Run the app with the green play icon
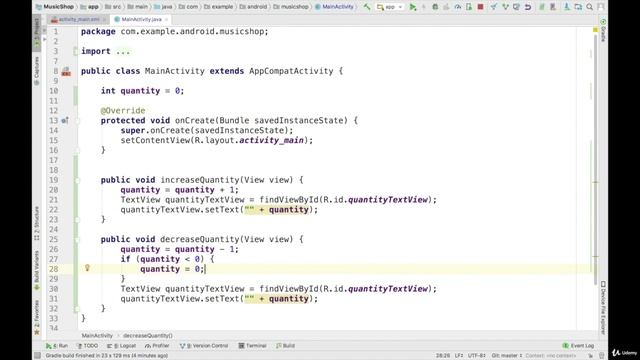 click(x=413, y=7)
